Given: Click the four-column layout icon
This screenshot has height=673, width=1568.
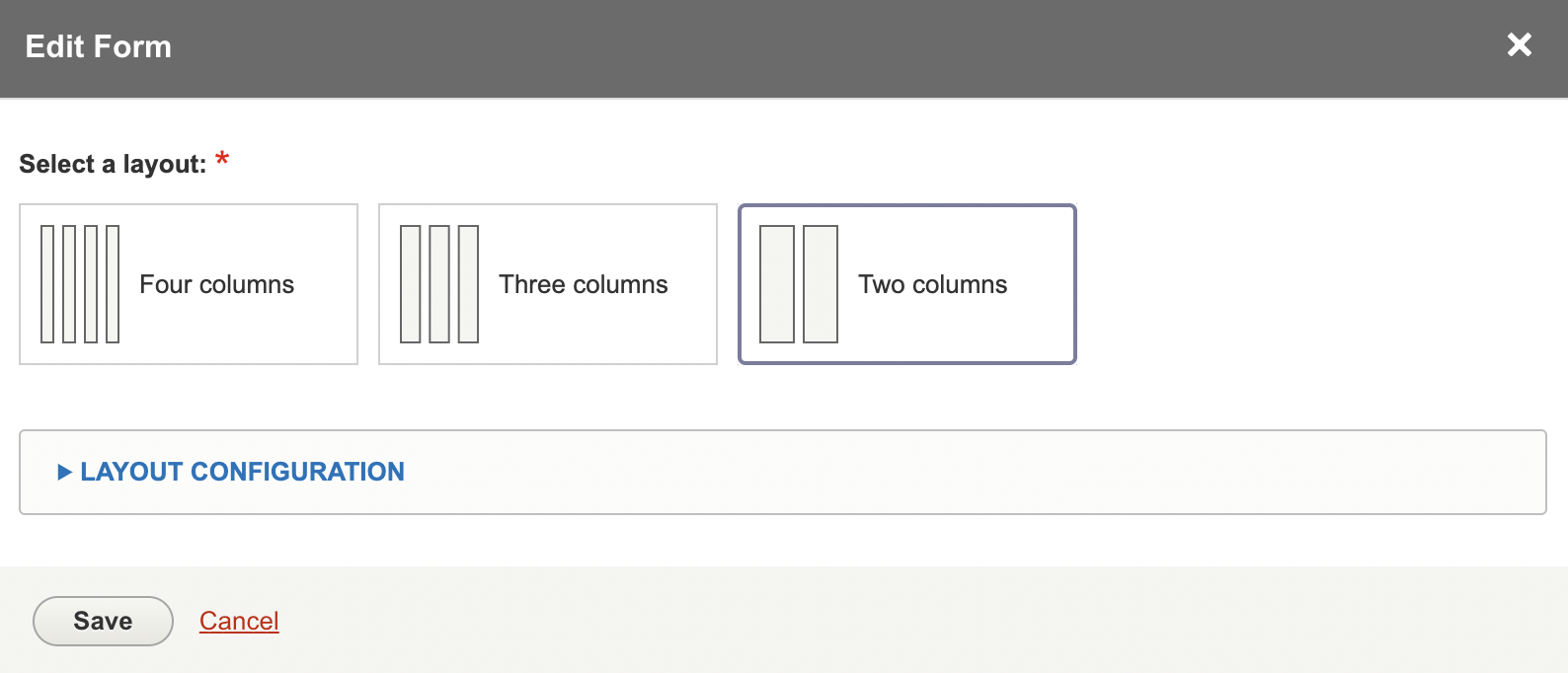Looking at the screenshot, I should pyautogui.click(x=80, y=284).
